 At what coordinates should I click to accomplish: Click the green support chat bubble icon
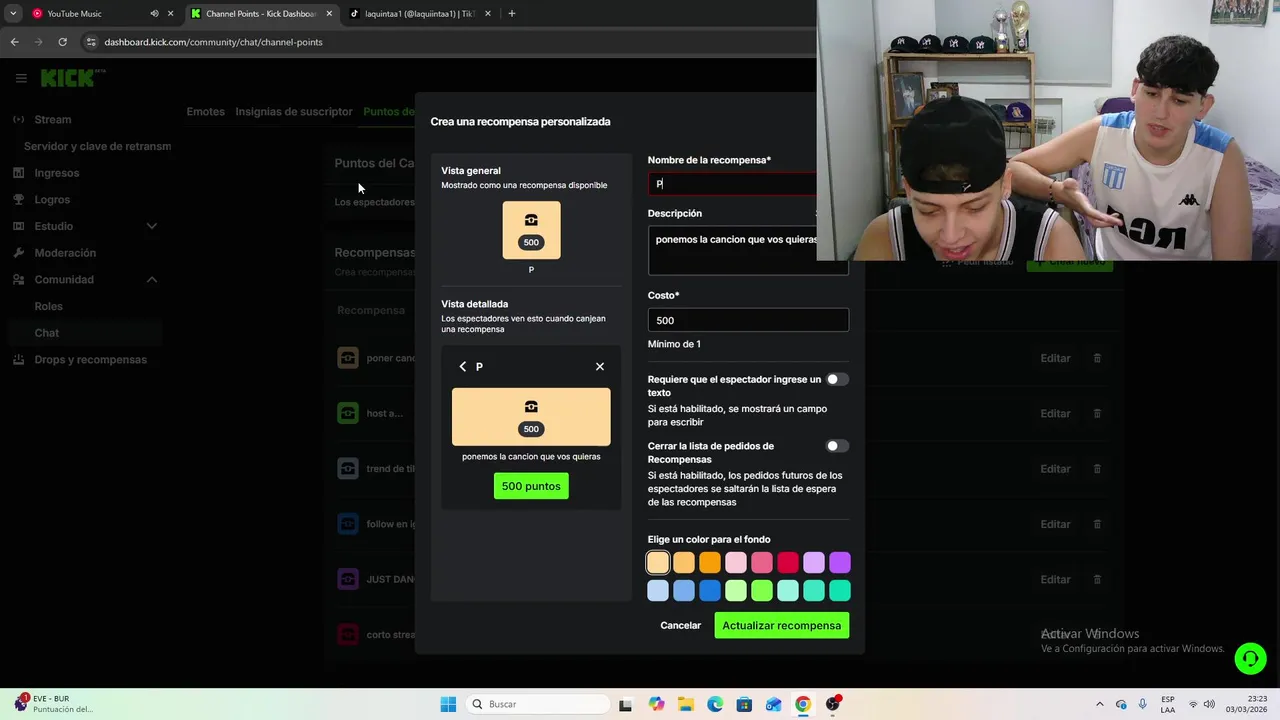pyautogui.click(x=1250, y=658)
